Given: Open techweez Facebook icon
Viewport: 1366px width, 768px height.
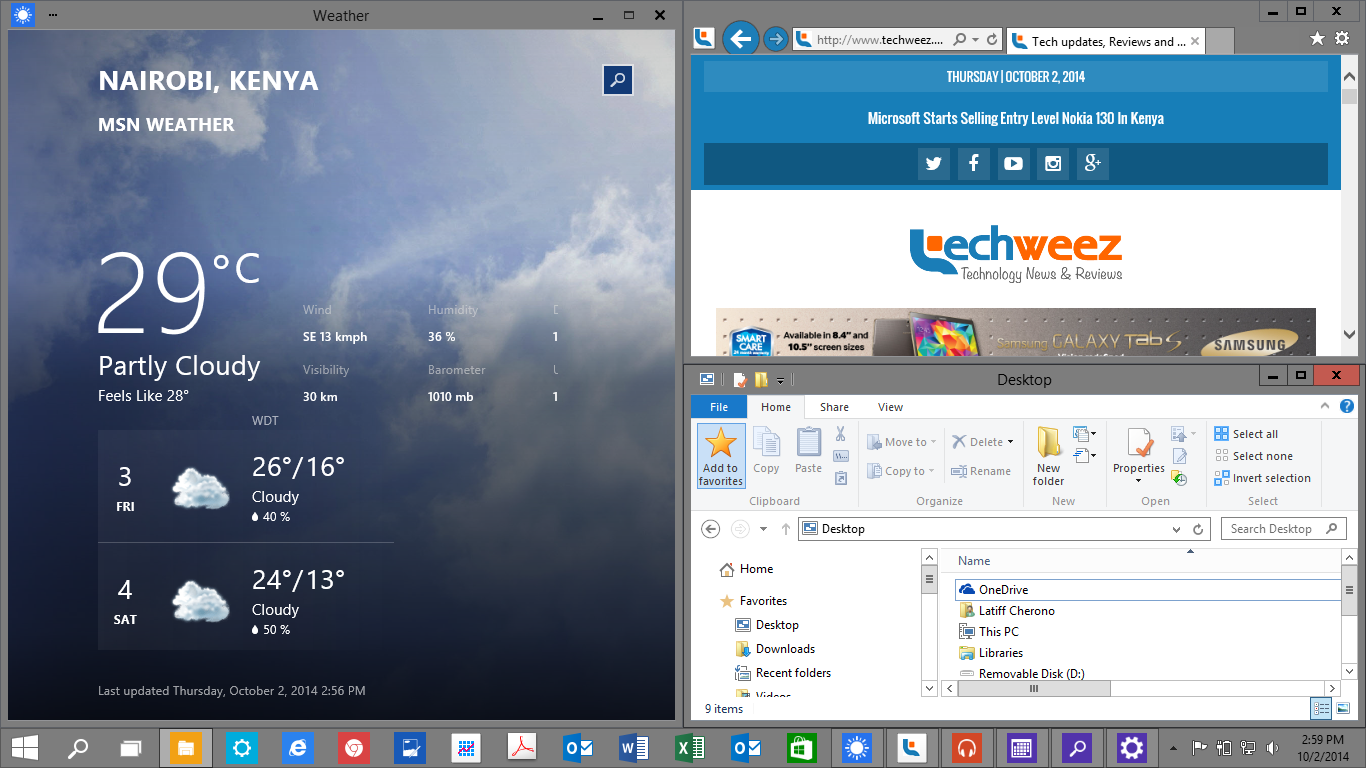Looking at the screenshot, I should coord(973,164).
